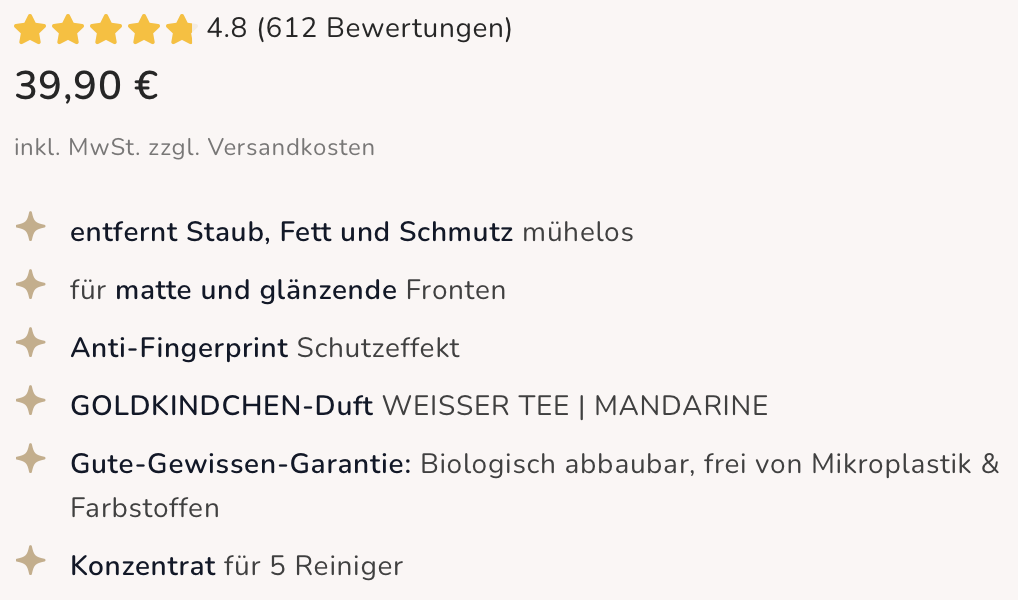Image resolution: width=1018 pixels, height=600 pixels.
Task: Open the 612 Bewertungen reviews link
Action: pyautogui.click(x=384, y=29)
